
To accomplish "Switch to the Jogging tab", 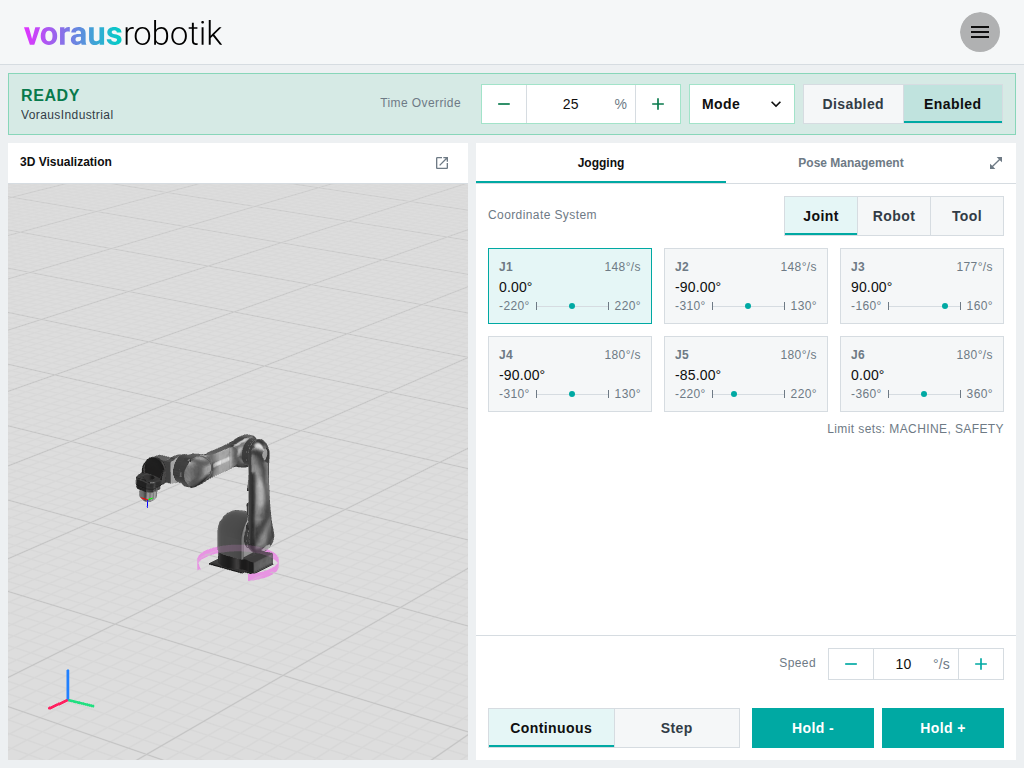I will [601, 163].
